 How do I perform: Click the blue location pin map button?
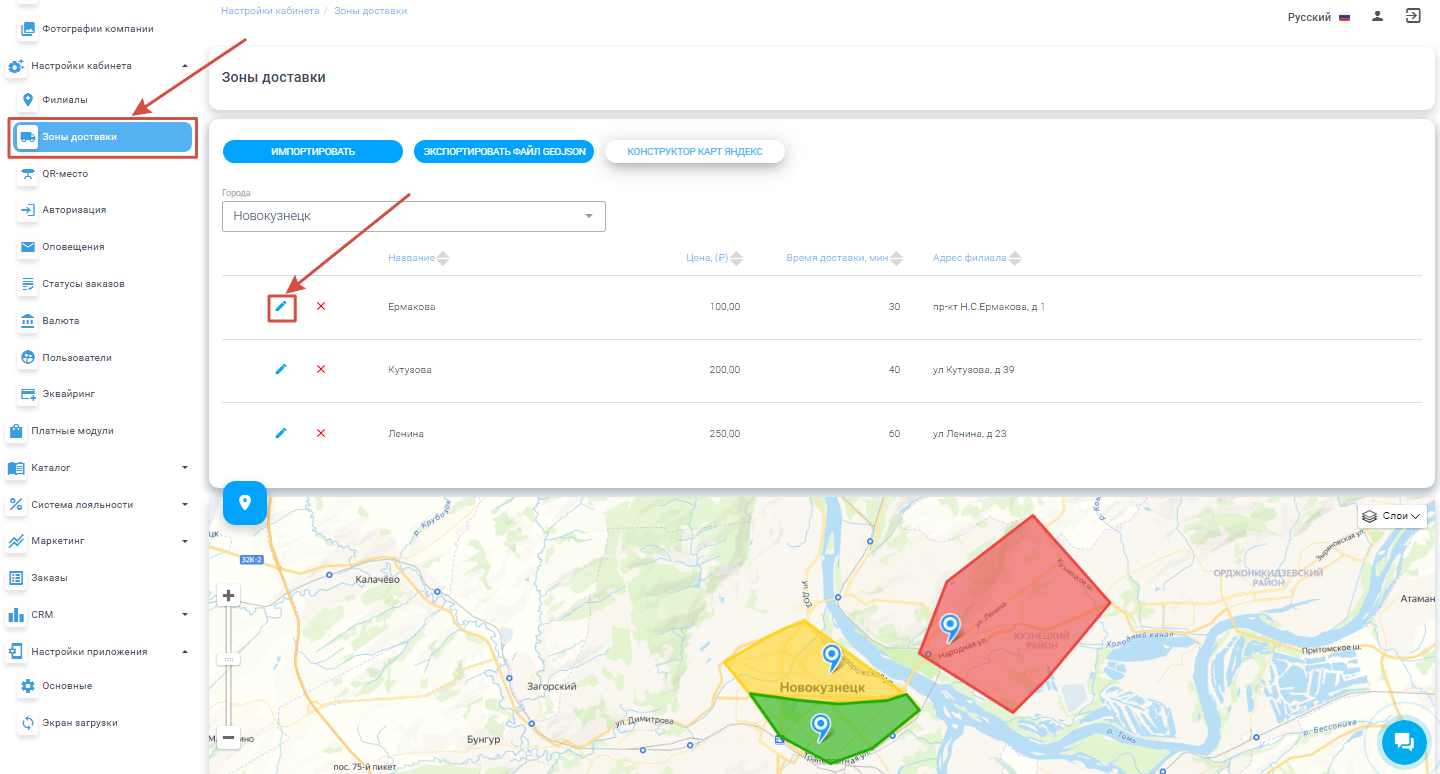(x=245, y=503)
